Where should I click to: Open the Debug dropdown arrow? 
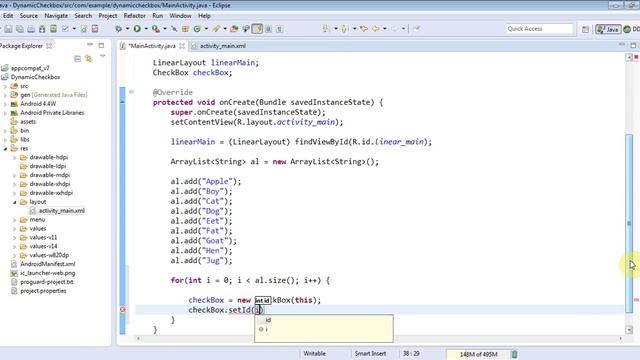(127, 29)
